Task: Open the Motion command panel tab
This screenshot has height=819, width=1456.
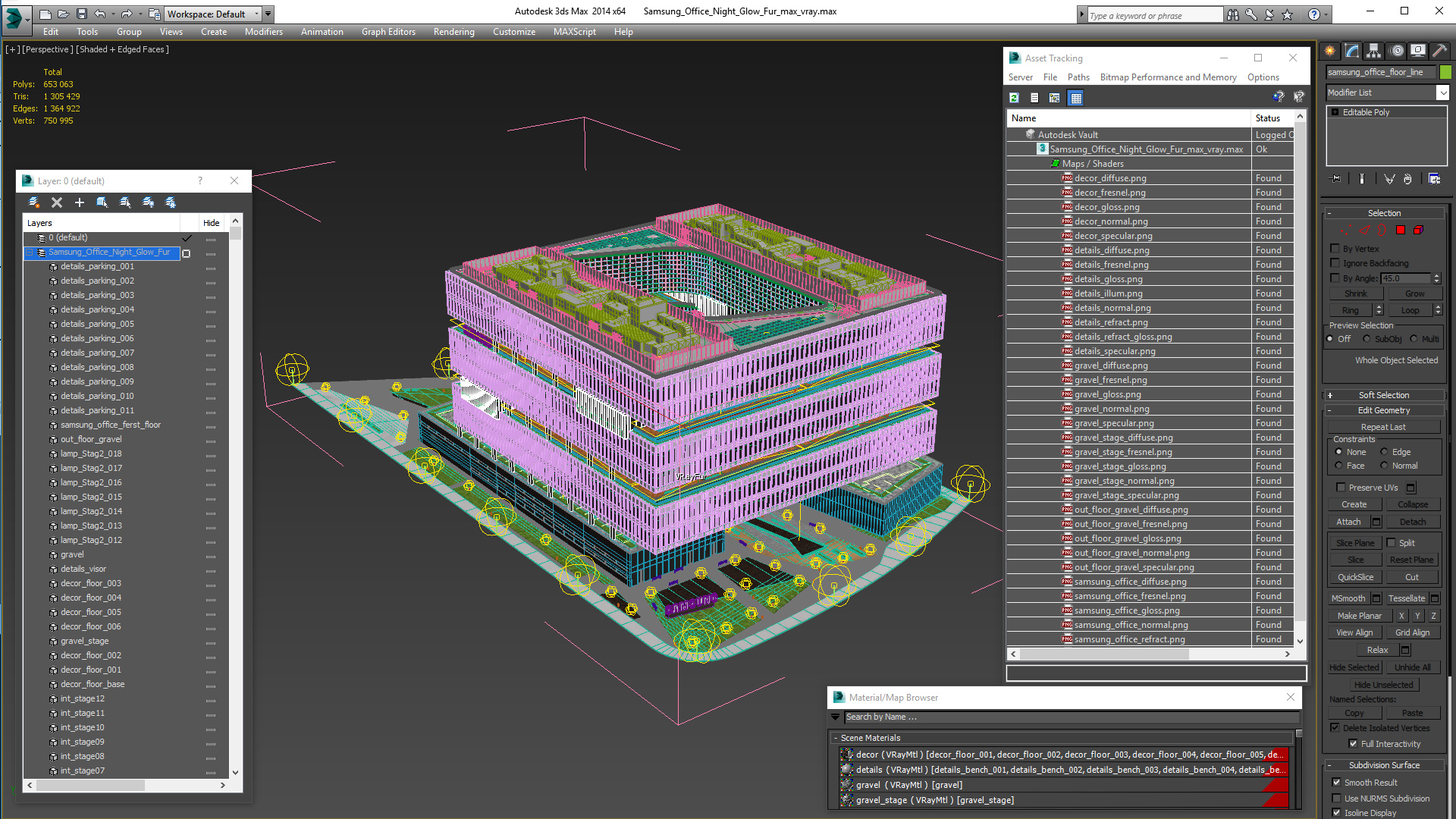Action: coord(1396,51)
